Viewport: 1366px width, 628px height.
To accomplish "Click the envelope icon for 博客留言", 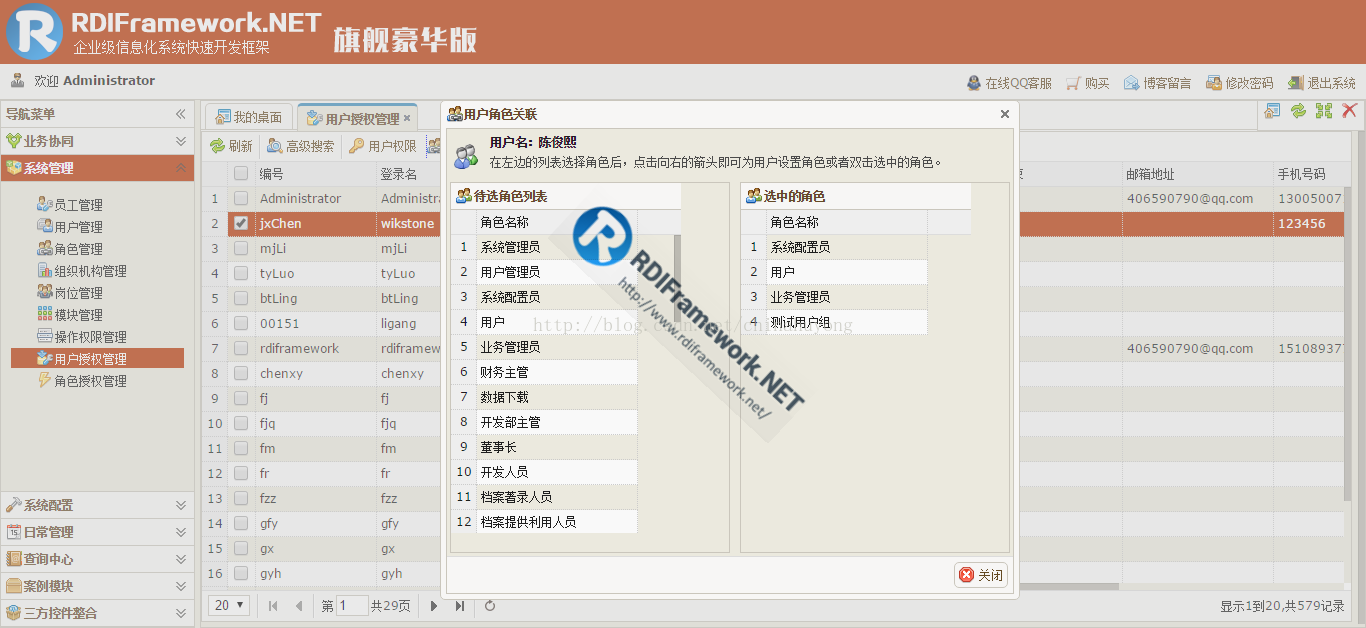I will click(1132, 83).
